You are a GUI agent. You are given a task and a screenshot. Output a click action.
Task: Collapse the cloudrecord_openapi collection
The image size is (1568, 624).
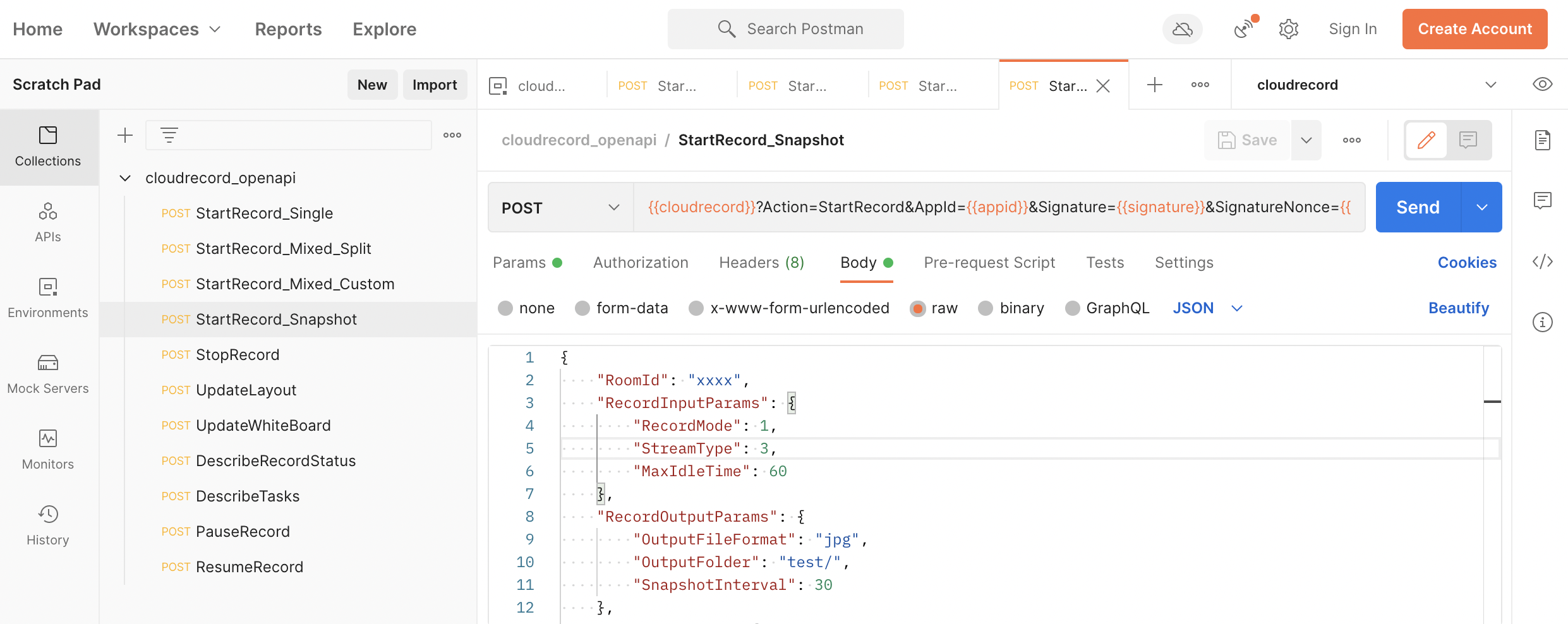(x=125, y=178)
